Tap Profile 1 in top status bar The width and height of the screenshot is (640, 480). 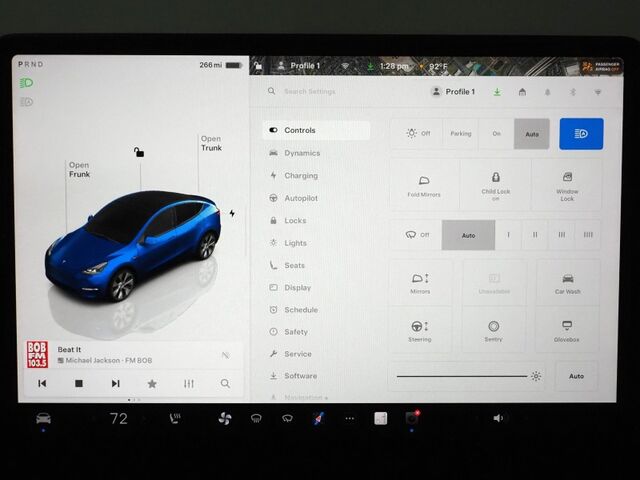pyautogui.click(x=299, y=66)
